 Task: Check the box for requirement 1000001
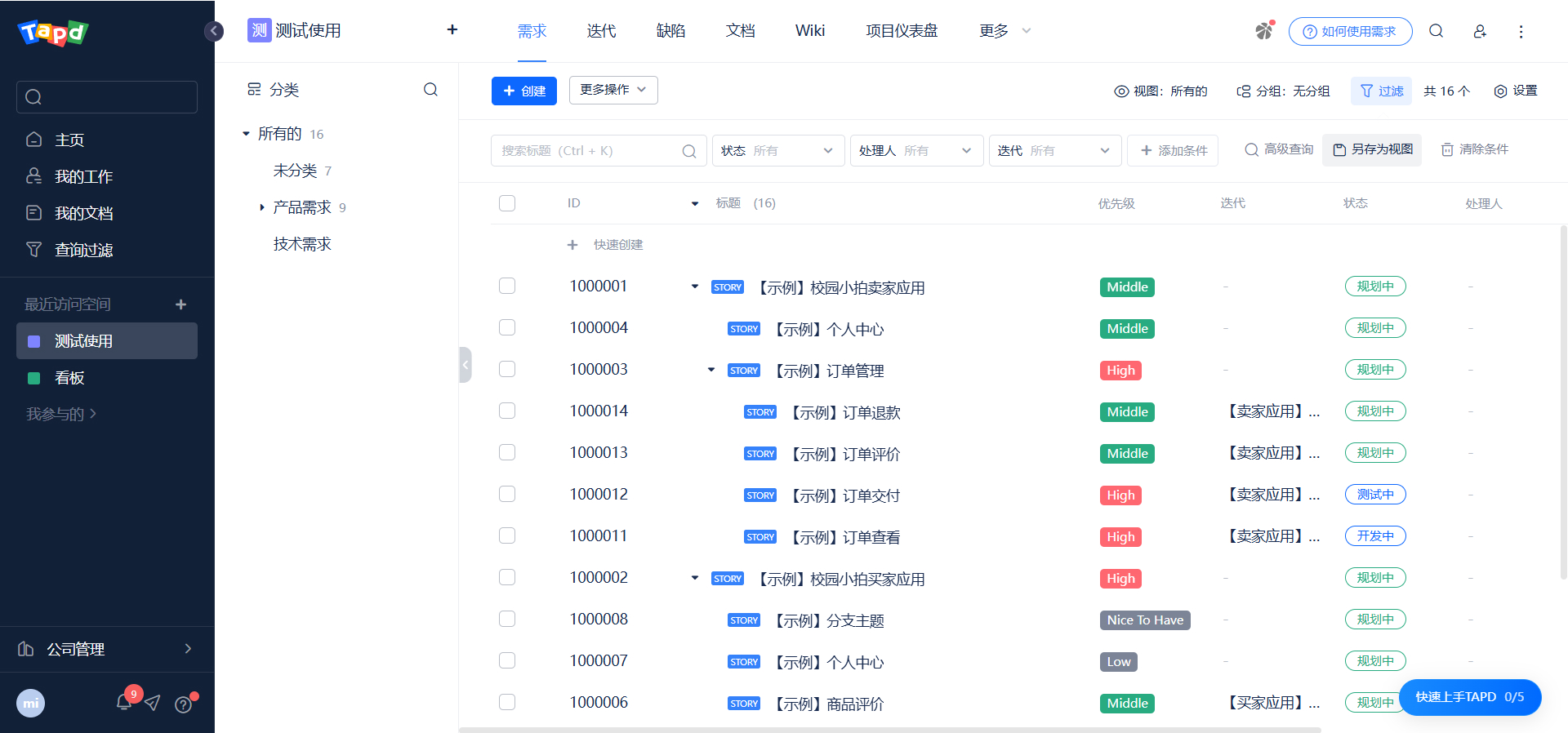pos(507,286)
